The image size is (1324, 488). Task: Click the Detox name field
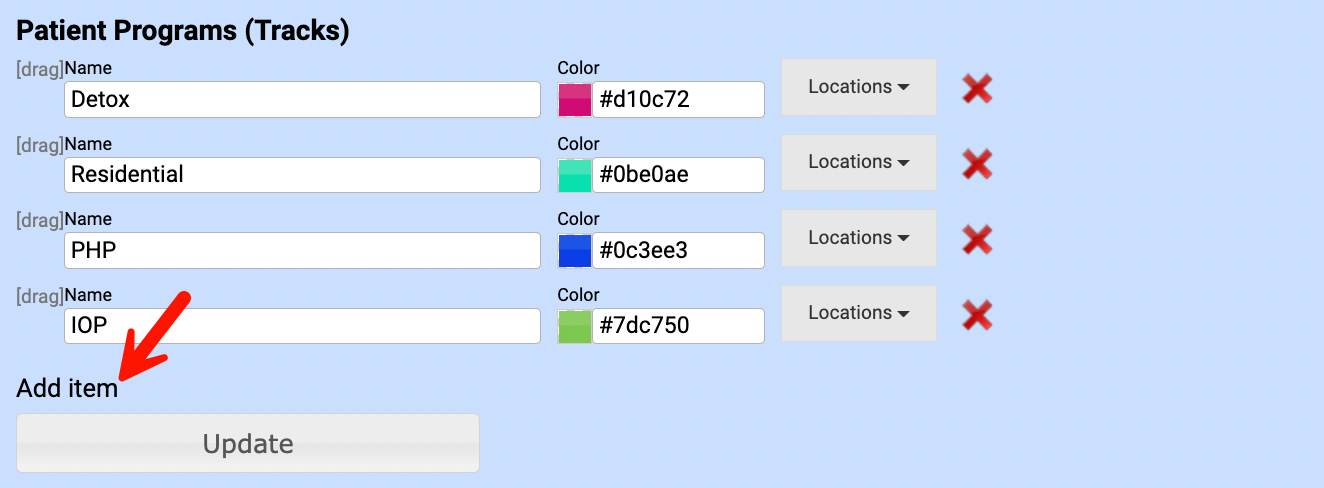[302, 100]
